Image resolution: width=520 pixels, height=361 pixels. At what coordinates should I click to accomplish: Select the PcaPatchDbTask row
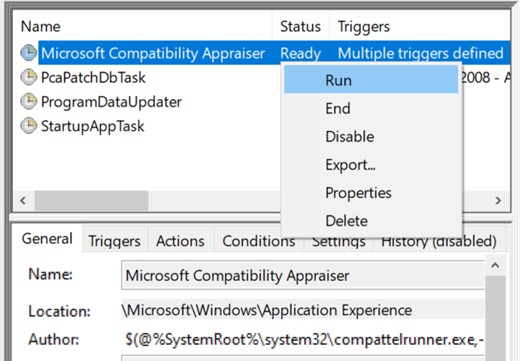click(93, 77)
